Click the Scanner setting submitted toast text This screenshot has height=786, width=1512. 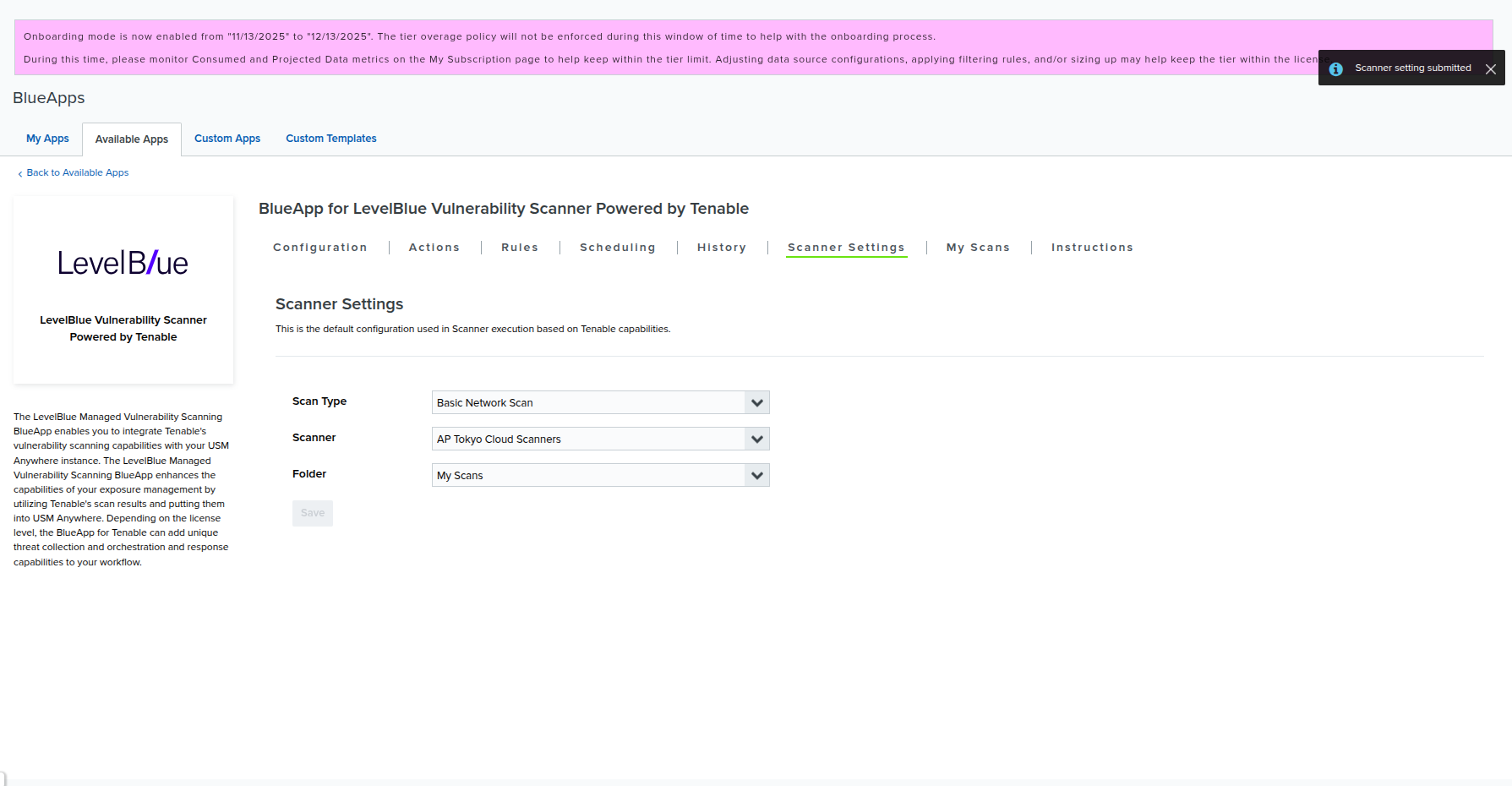[1413, 68]
